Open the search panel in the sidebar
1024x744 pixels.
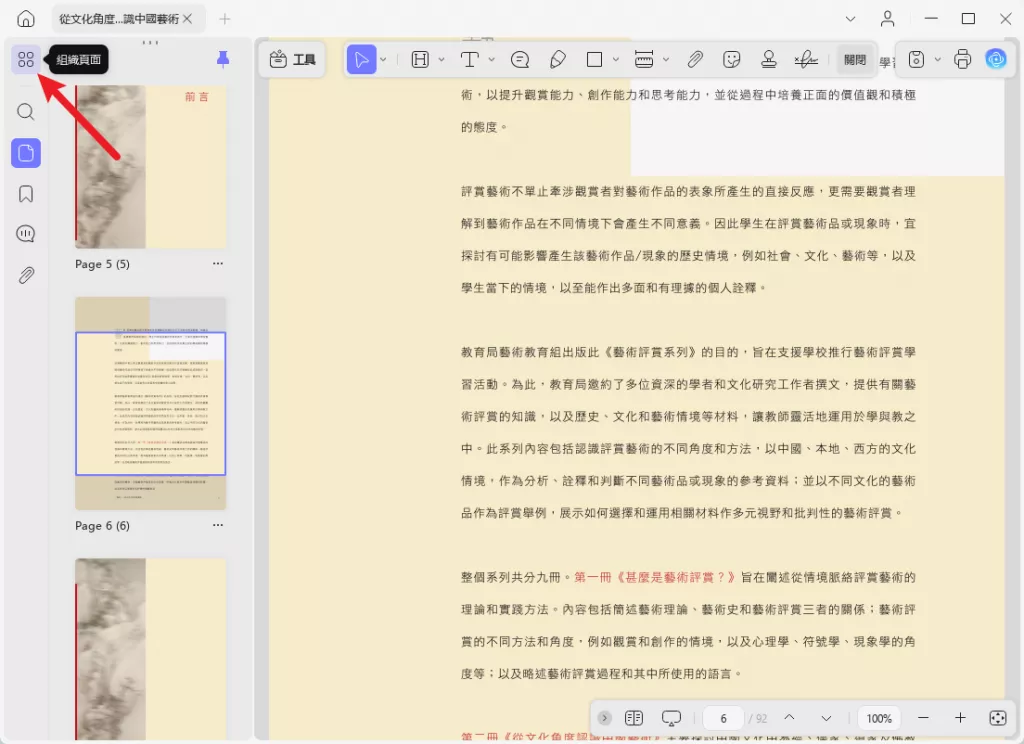point(26,112)
